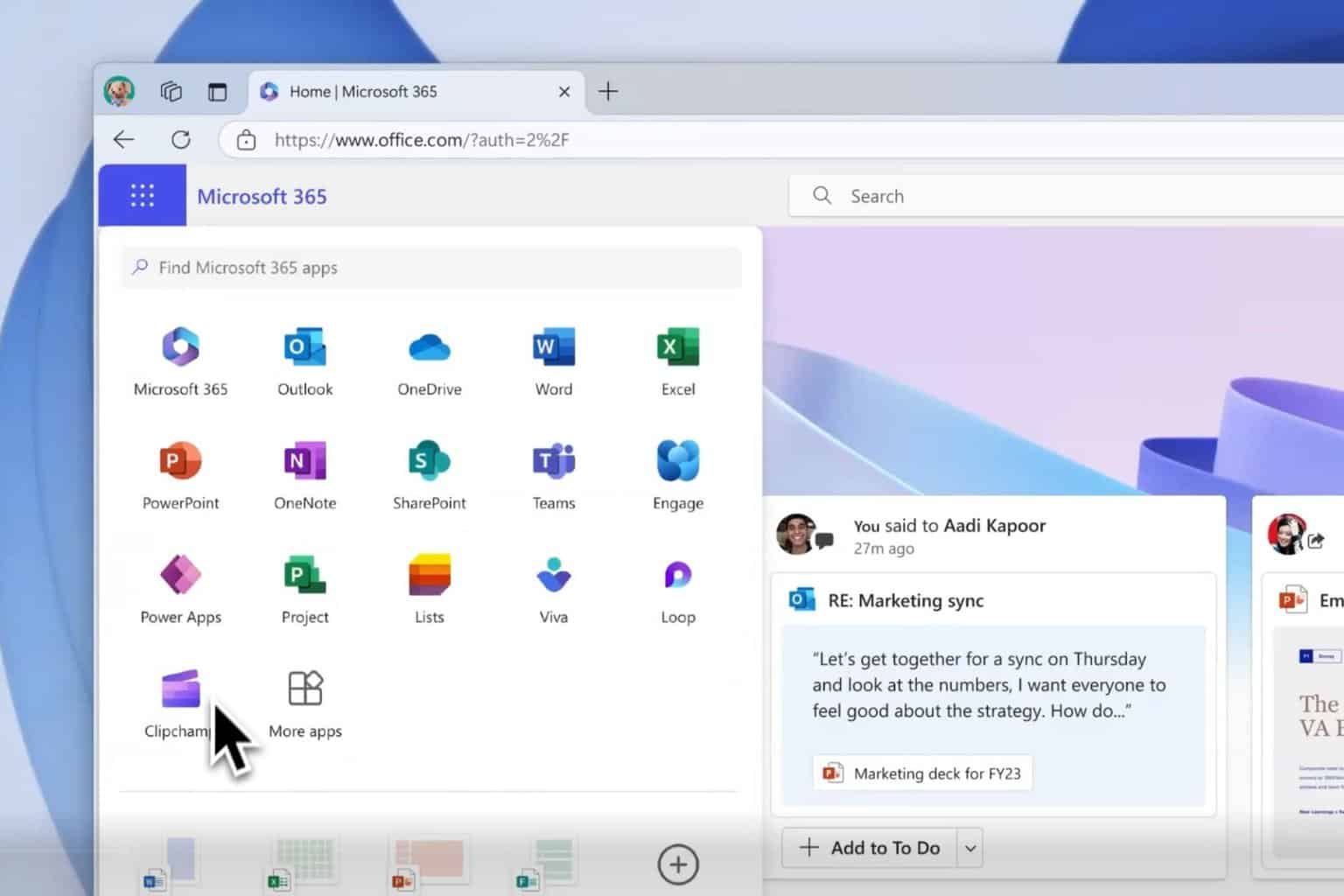Close the Home | Microsoft 365 tab
The height and width of the screenshot is (896, 1344).
pyautogui.click(x=564, y=92)
